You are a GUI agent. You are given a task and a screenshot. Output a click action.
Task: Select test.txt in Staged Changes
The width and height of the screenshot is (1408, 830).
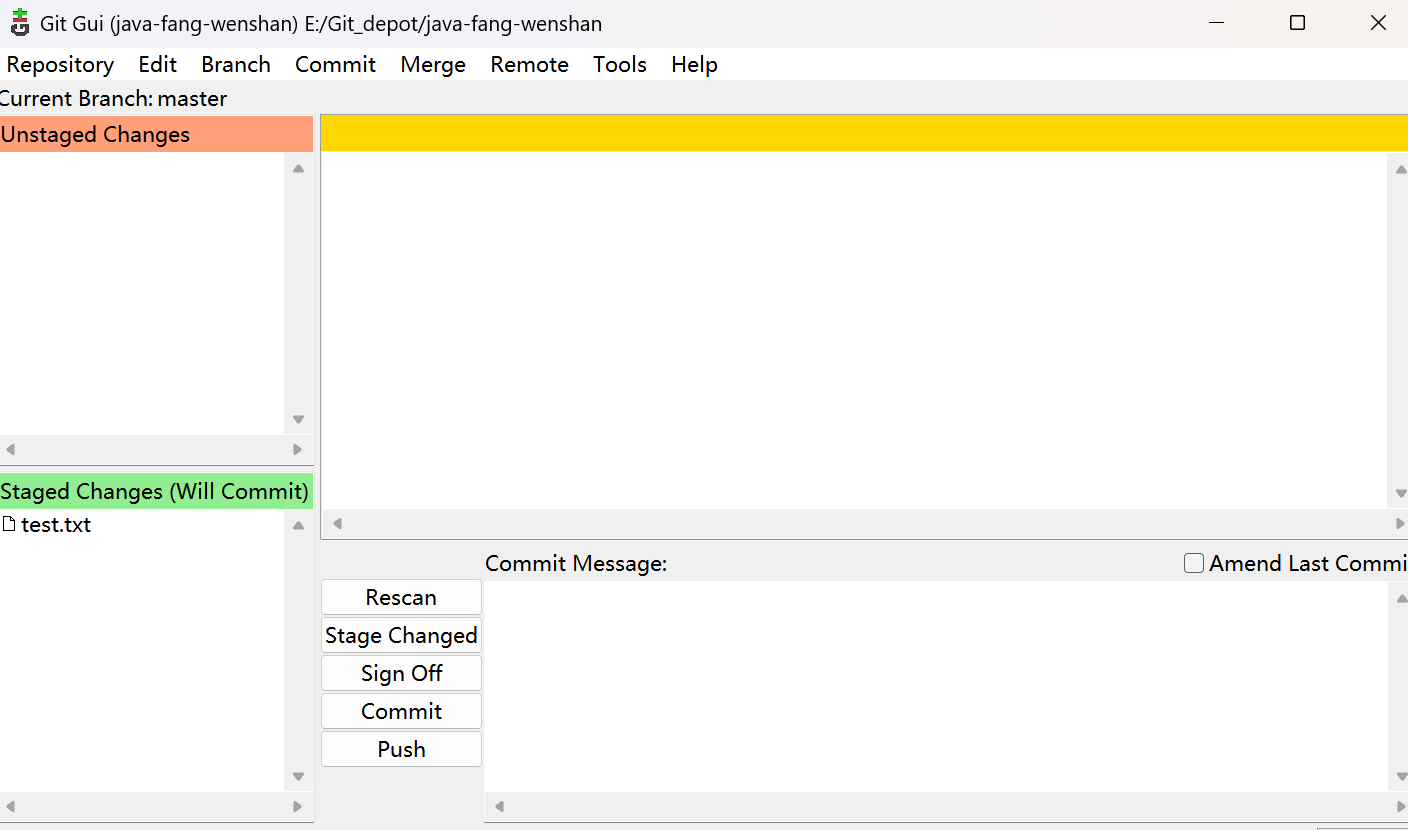[x=56, y=524]
